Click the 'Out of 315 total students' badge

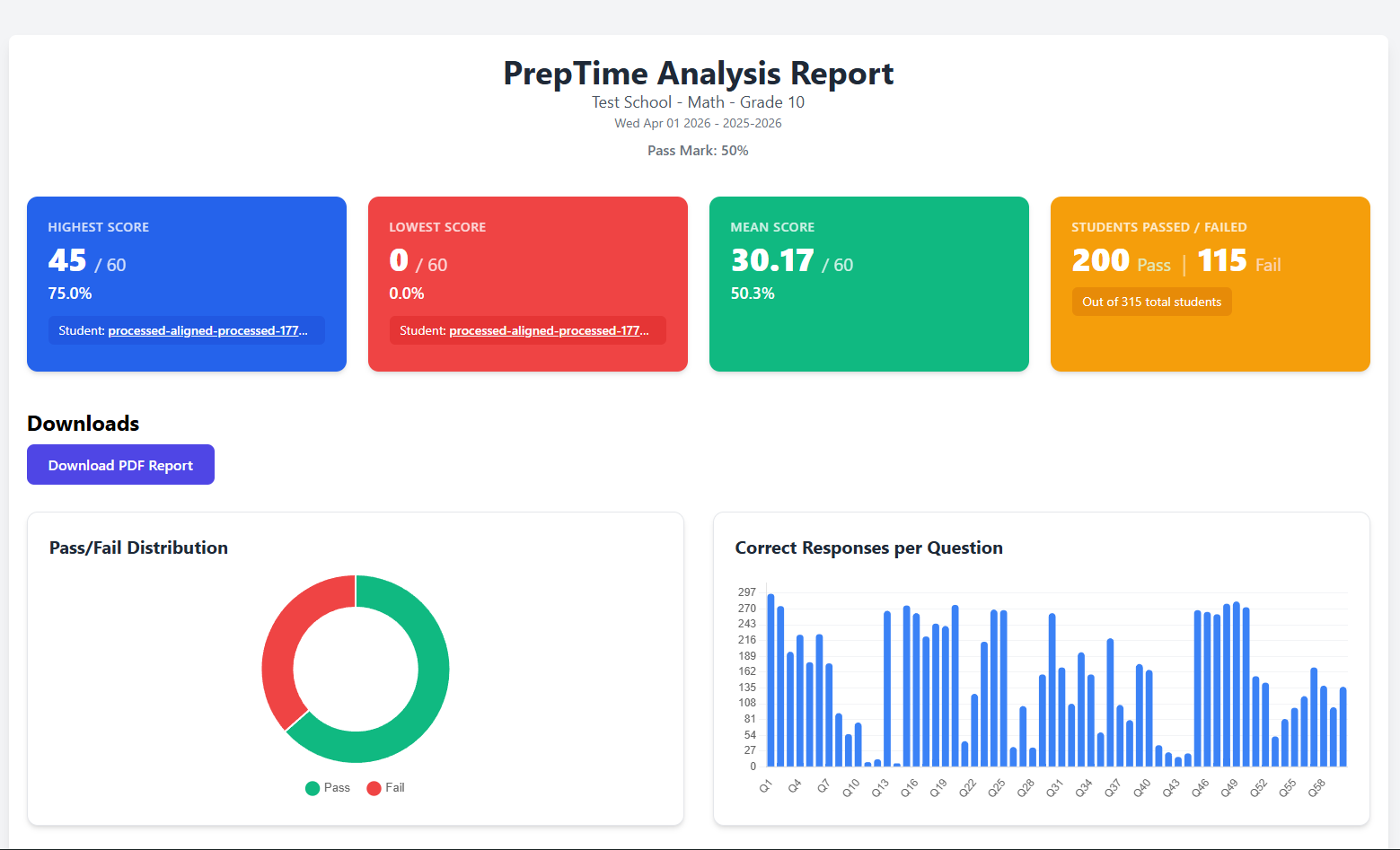click(x=1151, y=302)
